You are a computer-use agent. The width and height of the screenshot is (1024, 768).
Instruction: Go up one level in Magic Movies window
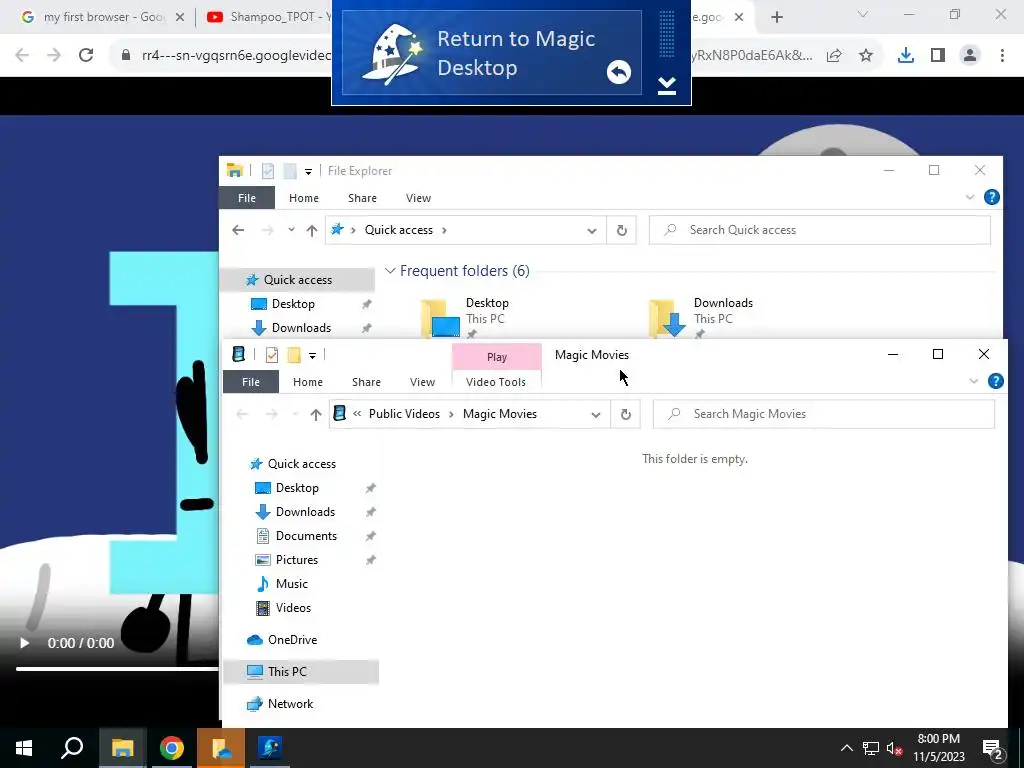pos(316,414)
